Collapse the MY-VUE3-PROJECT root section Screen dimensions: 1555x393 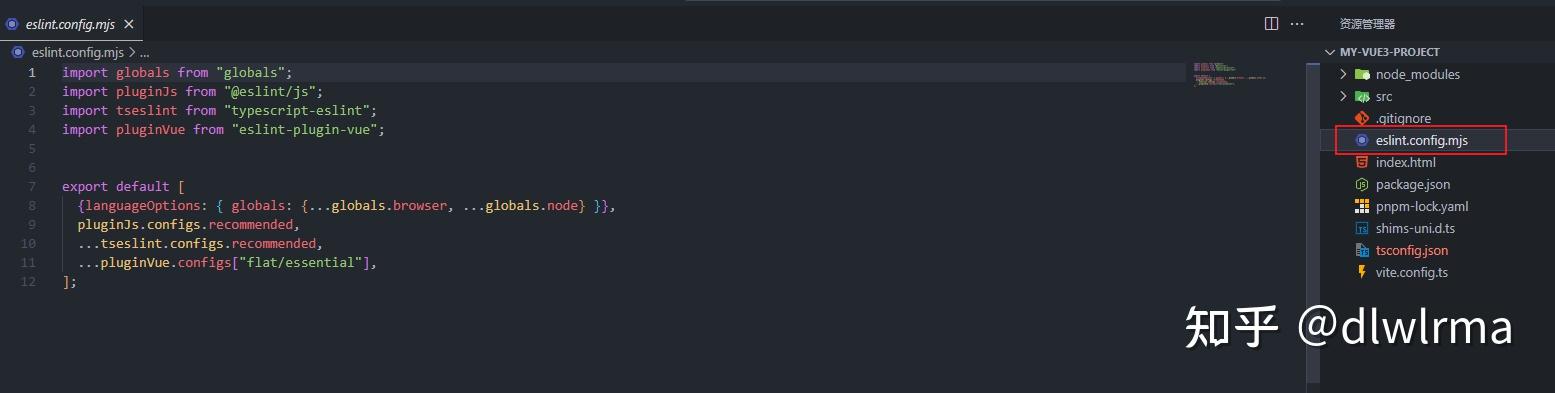coord(1329,52)
